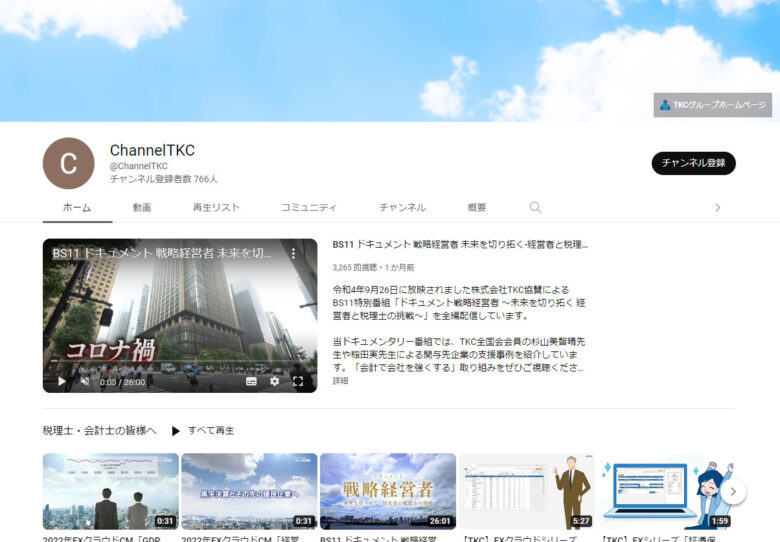Click the チャンネル登録者数 766人 text
Screen dimensions: 780x542
164,179
